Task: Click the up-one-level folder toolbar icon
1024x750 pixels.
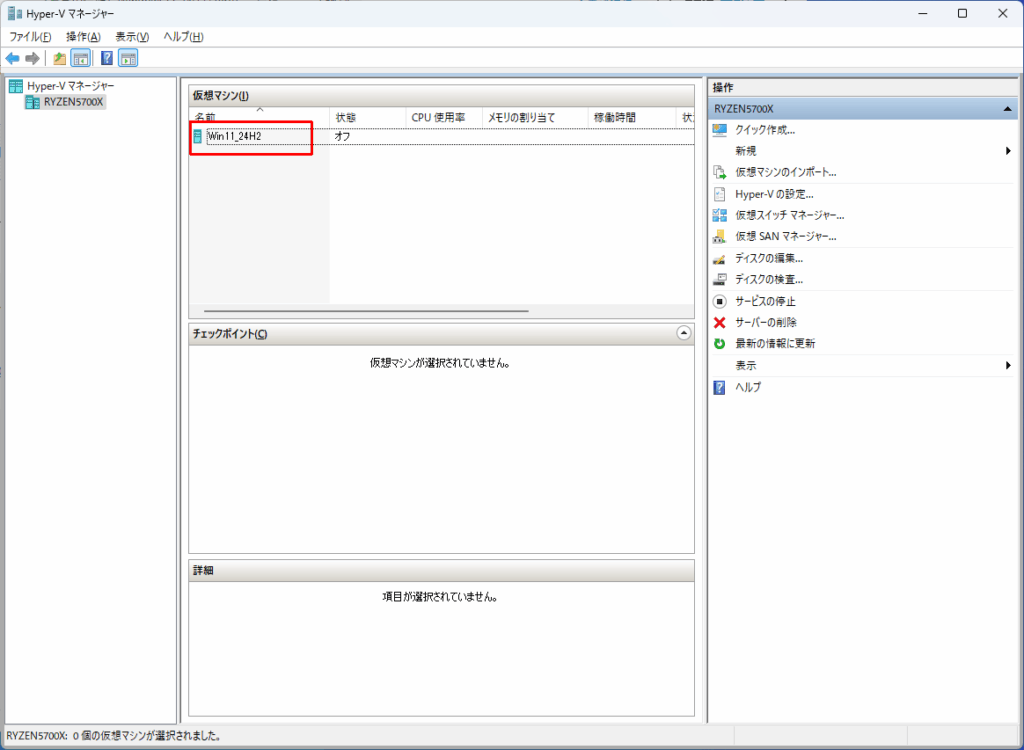Action: (x=59, y=59)
